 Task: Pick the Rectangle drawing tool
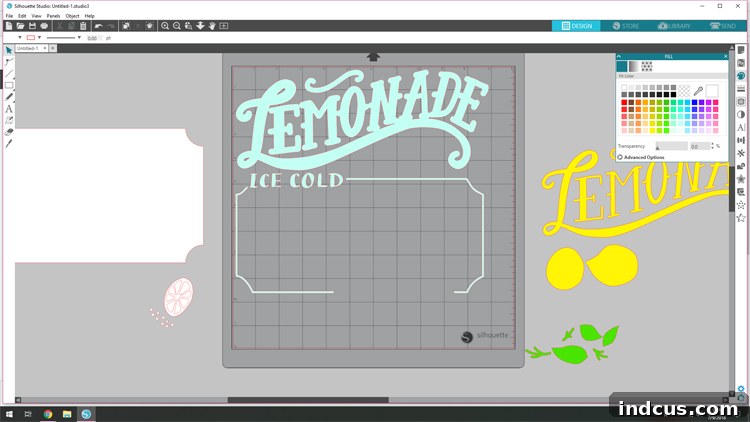click(x=9, y=85)
